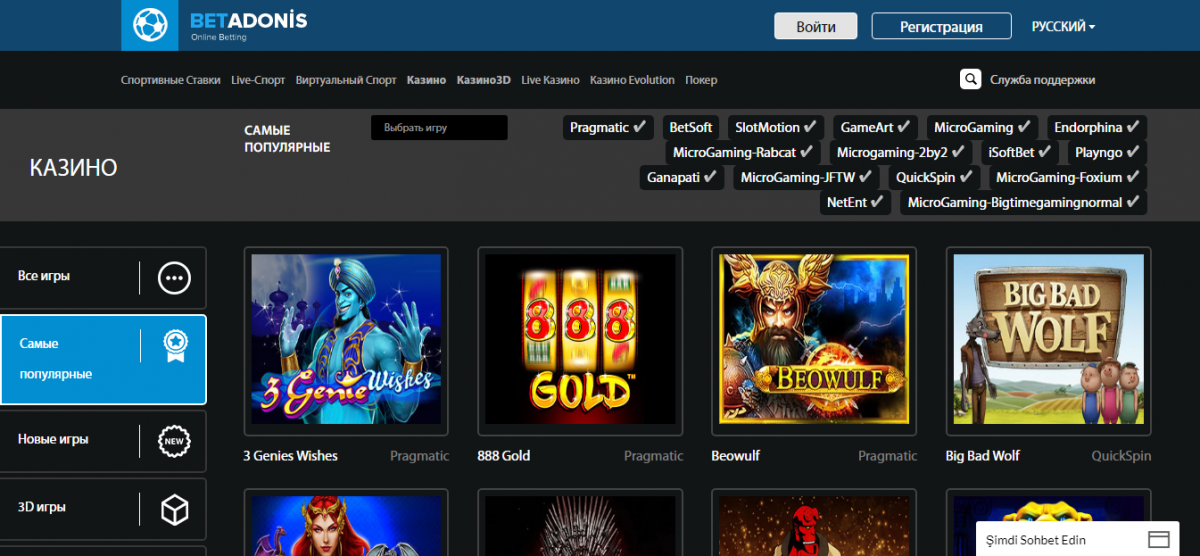The width and height of the screenshot is (1200, 556).
Task: Open the 888 Gold game thumbnail
Action: [580, 340]
